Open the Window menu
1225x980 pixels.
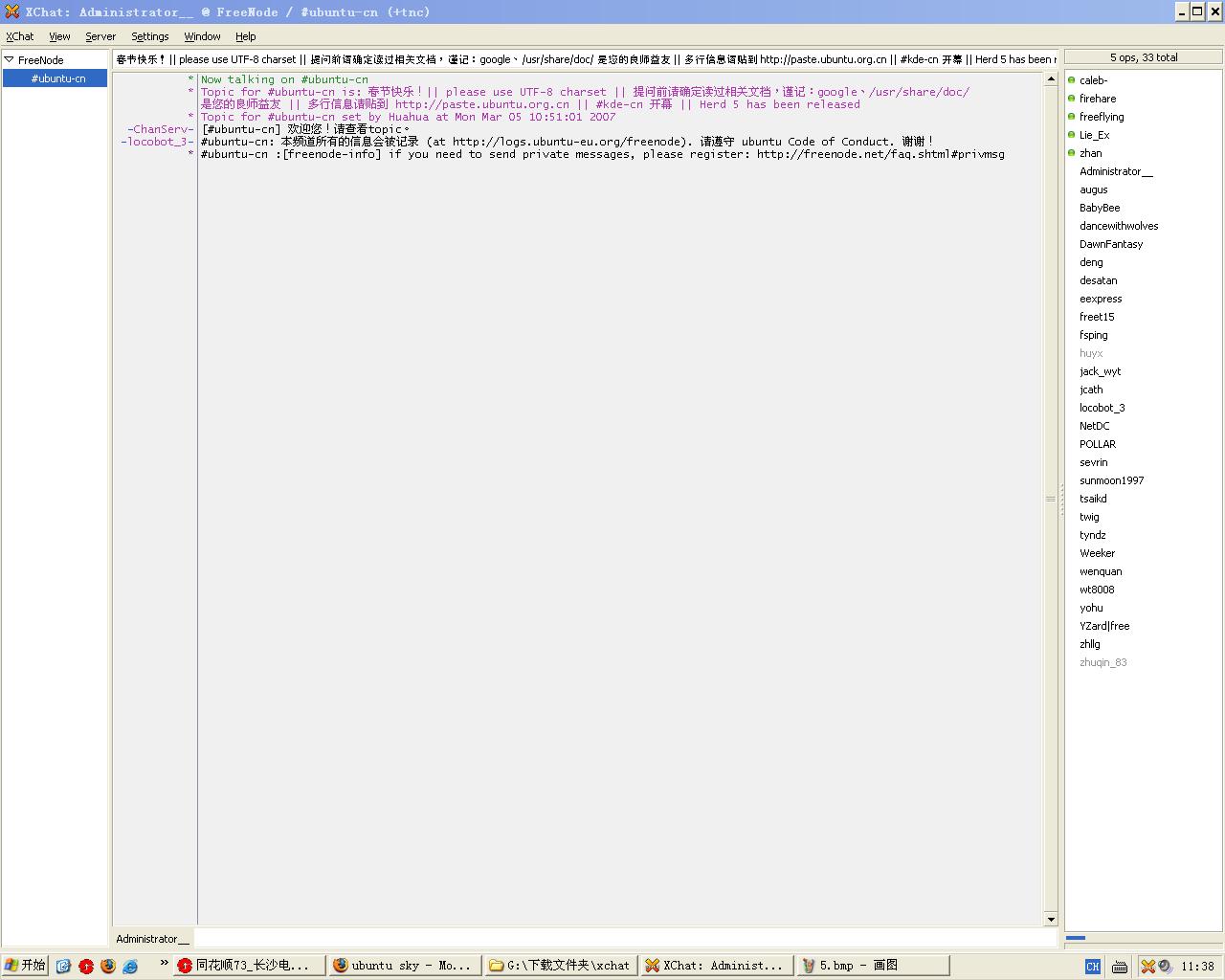click(x=202, y=36)
